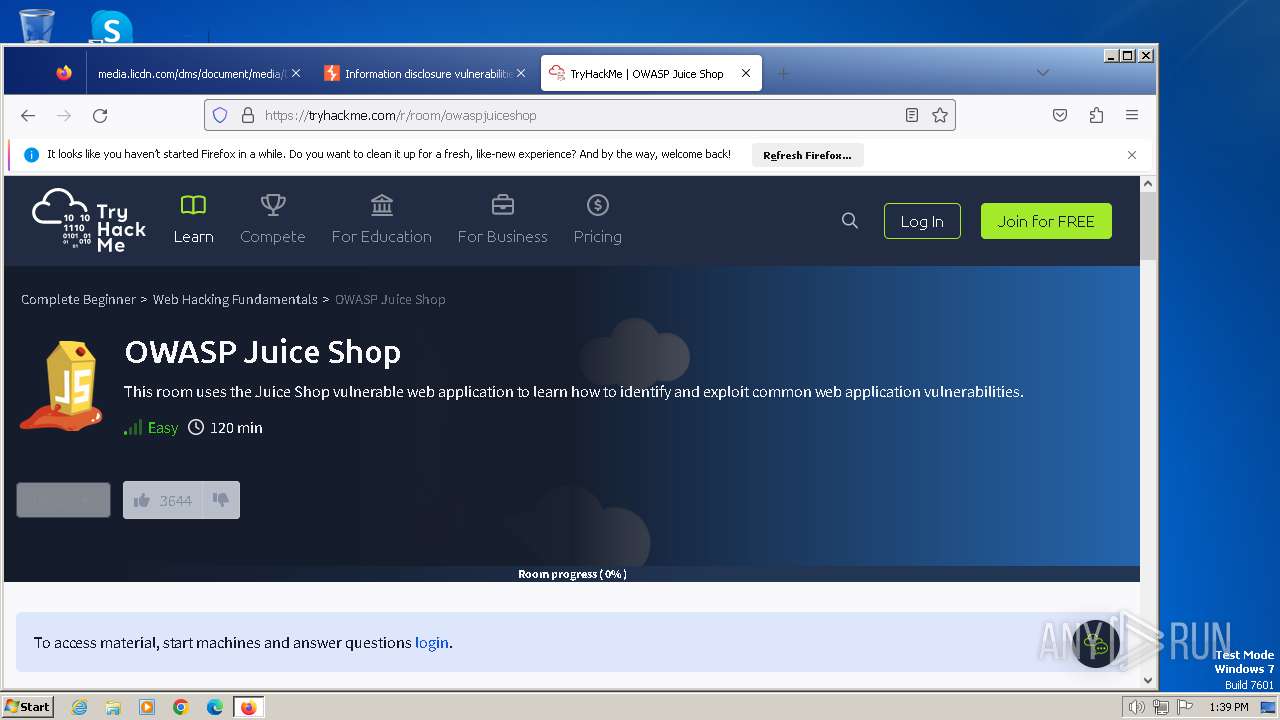Click the scrollbar down arrow
Viewport: 1280px width, 720px height.
[x=1148, y=681]
